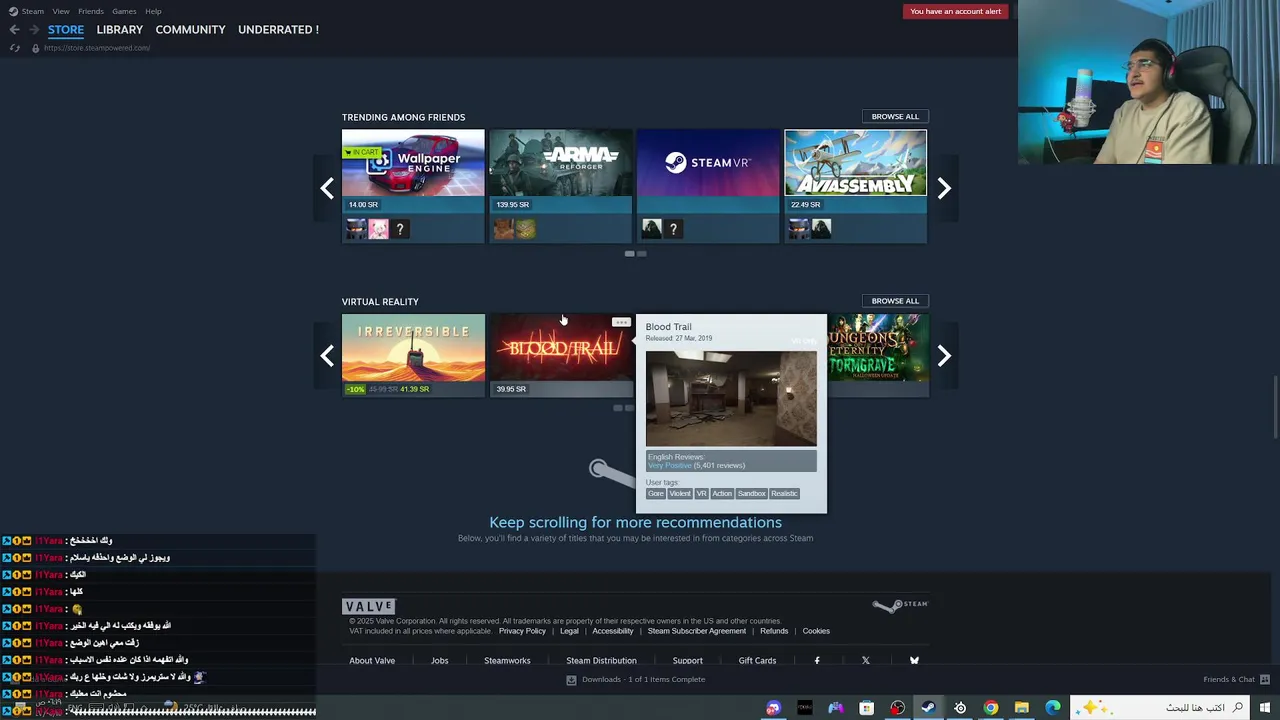1280x720 pixels.
Task: Open the game controller app in the taskbar
Action: (836, 708)
